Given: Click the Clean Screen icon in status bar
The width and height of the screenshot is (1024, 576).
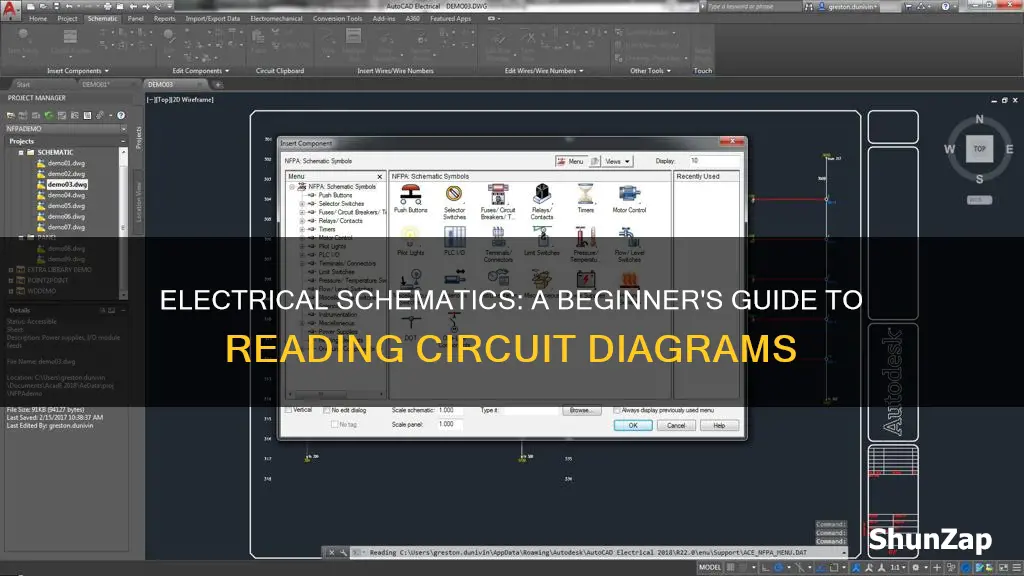Looking at the screenshot, I should pos(1004,568).
